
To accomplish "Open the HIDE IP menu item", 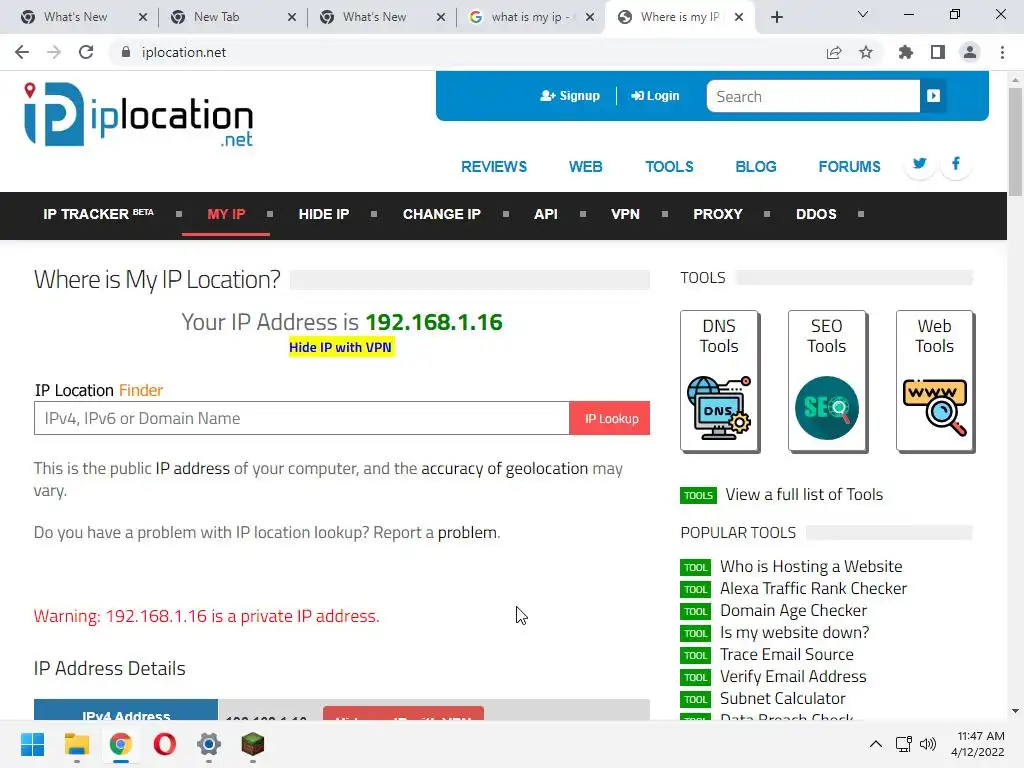I will click(324, 214).
